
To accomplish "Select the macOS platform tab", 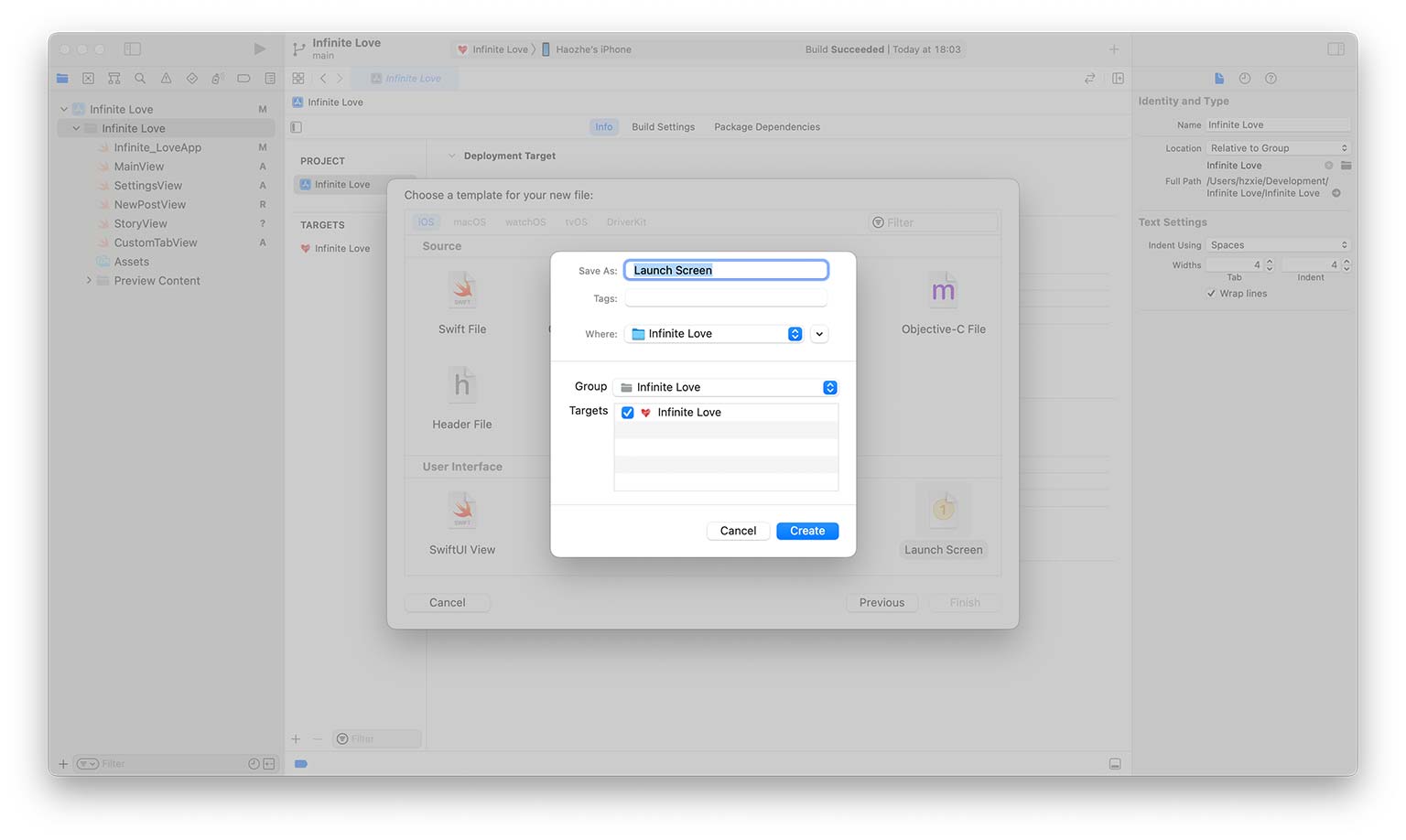I will (x=470, y=222).
